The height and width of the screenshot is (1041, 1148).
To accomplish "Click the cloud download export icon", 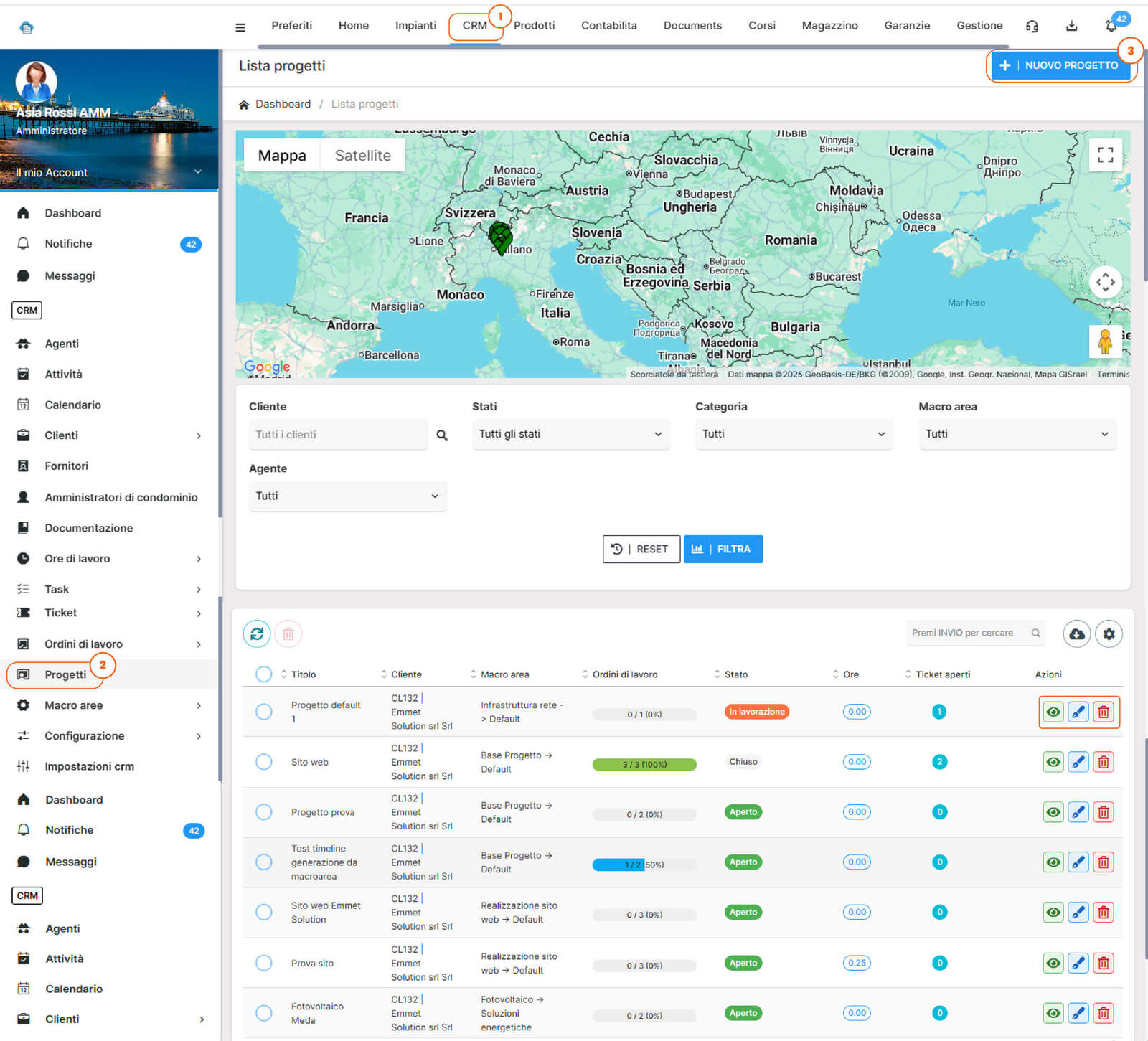I will [x=1076, y=633].
